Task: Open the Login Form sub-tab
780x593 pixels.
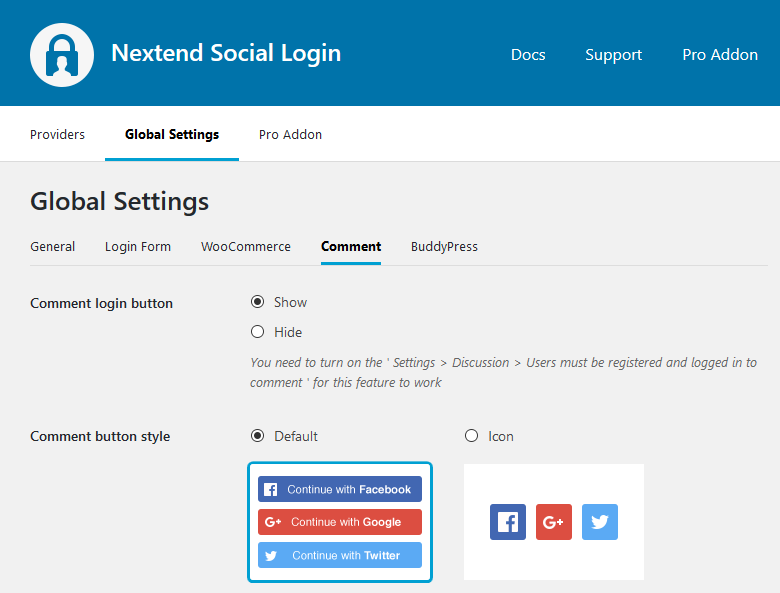Action: (138, 246)
